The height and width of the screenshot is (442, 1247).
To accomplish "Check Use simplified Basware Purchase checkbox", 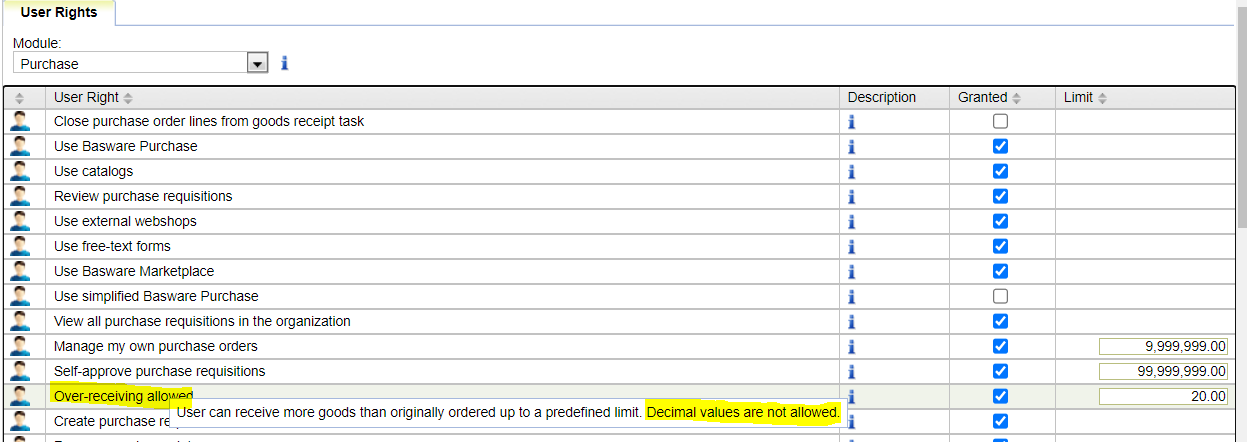I will 1000,296.
